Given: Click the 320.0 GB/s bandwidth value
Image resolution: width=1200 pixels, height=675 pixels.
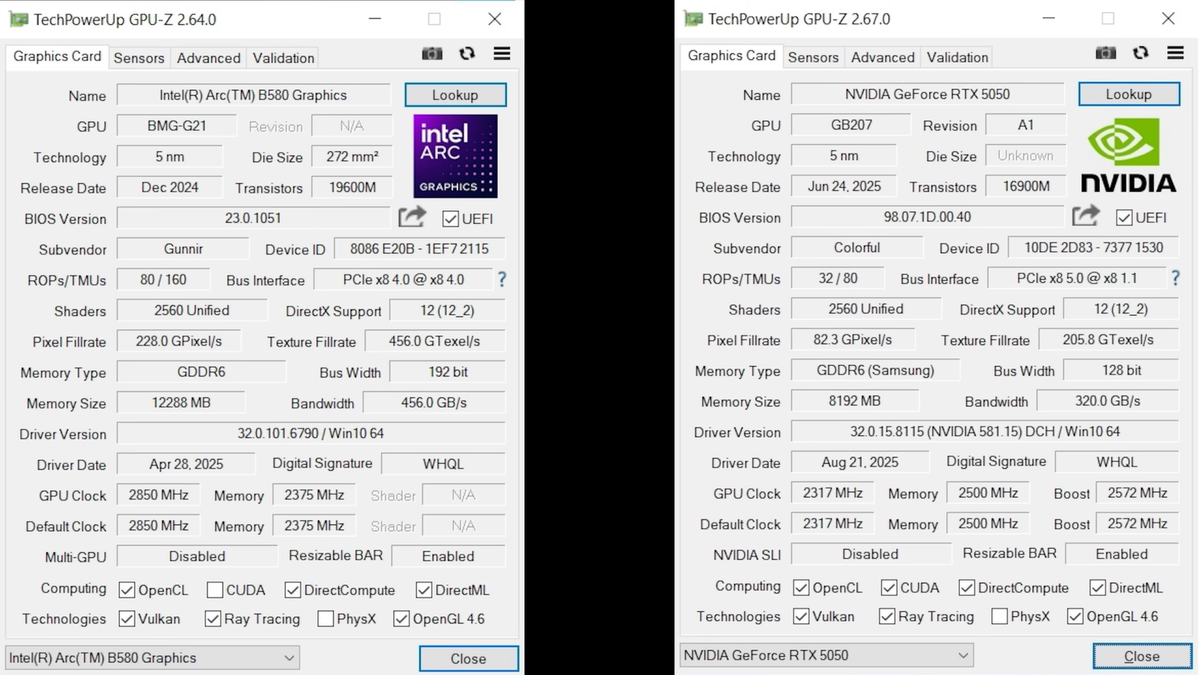Looking at the screenshot, I should coord(1107,401).
